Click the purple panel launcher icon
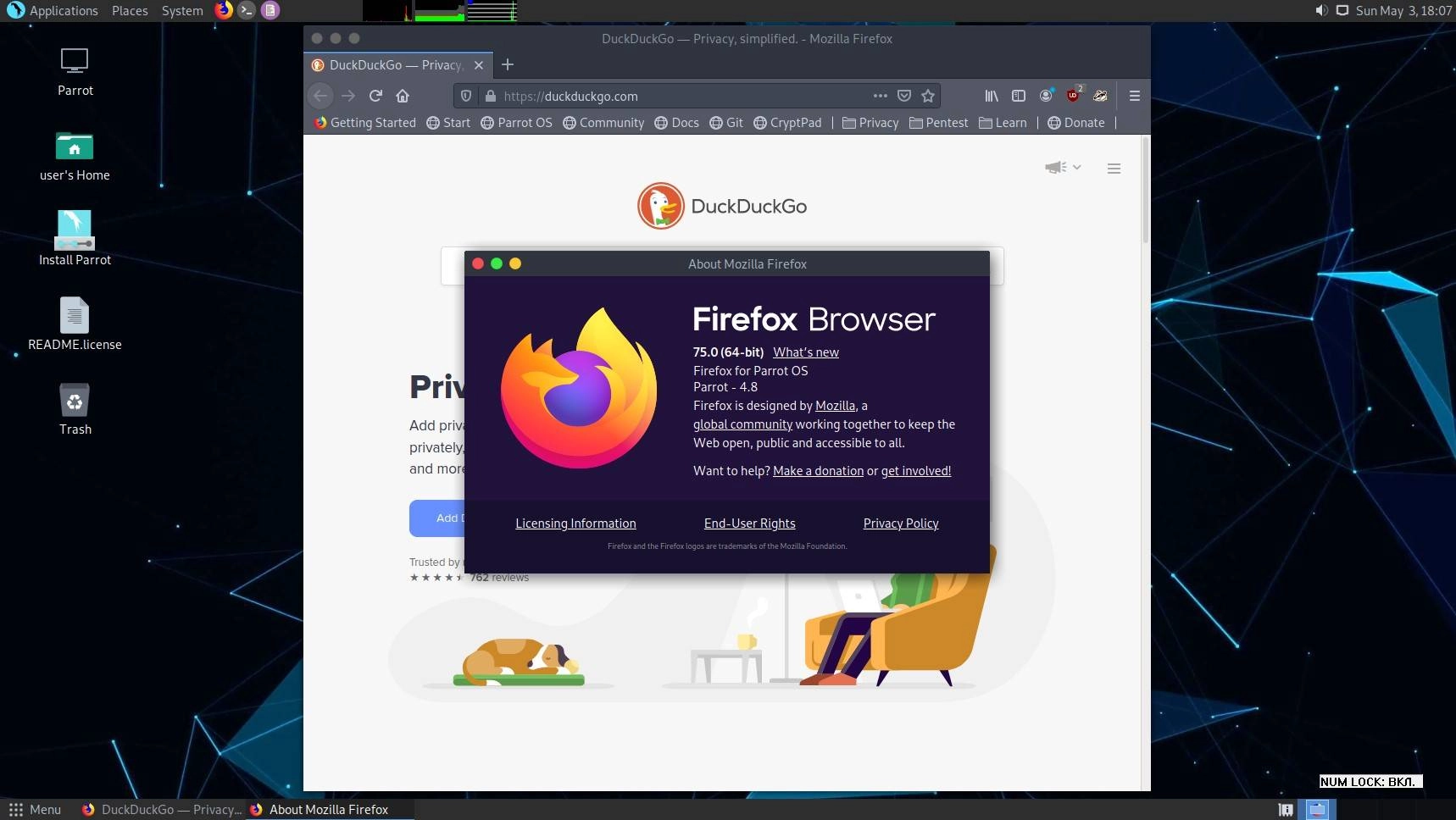Viewport: 1456px width, 820px height. 270,10
